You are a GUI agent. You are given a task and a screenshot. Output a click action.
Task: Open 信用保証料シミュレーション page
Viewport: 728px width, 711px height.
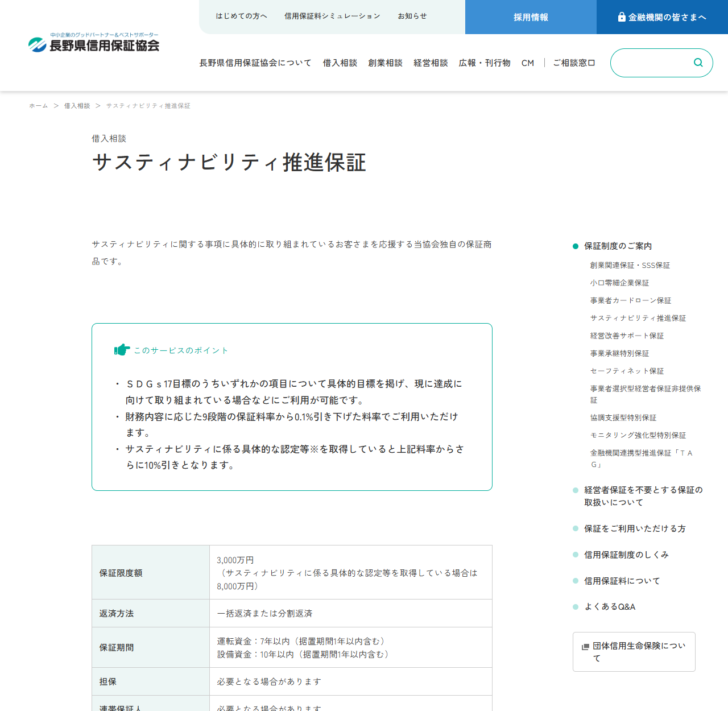coord(332,16)
